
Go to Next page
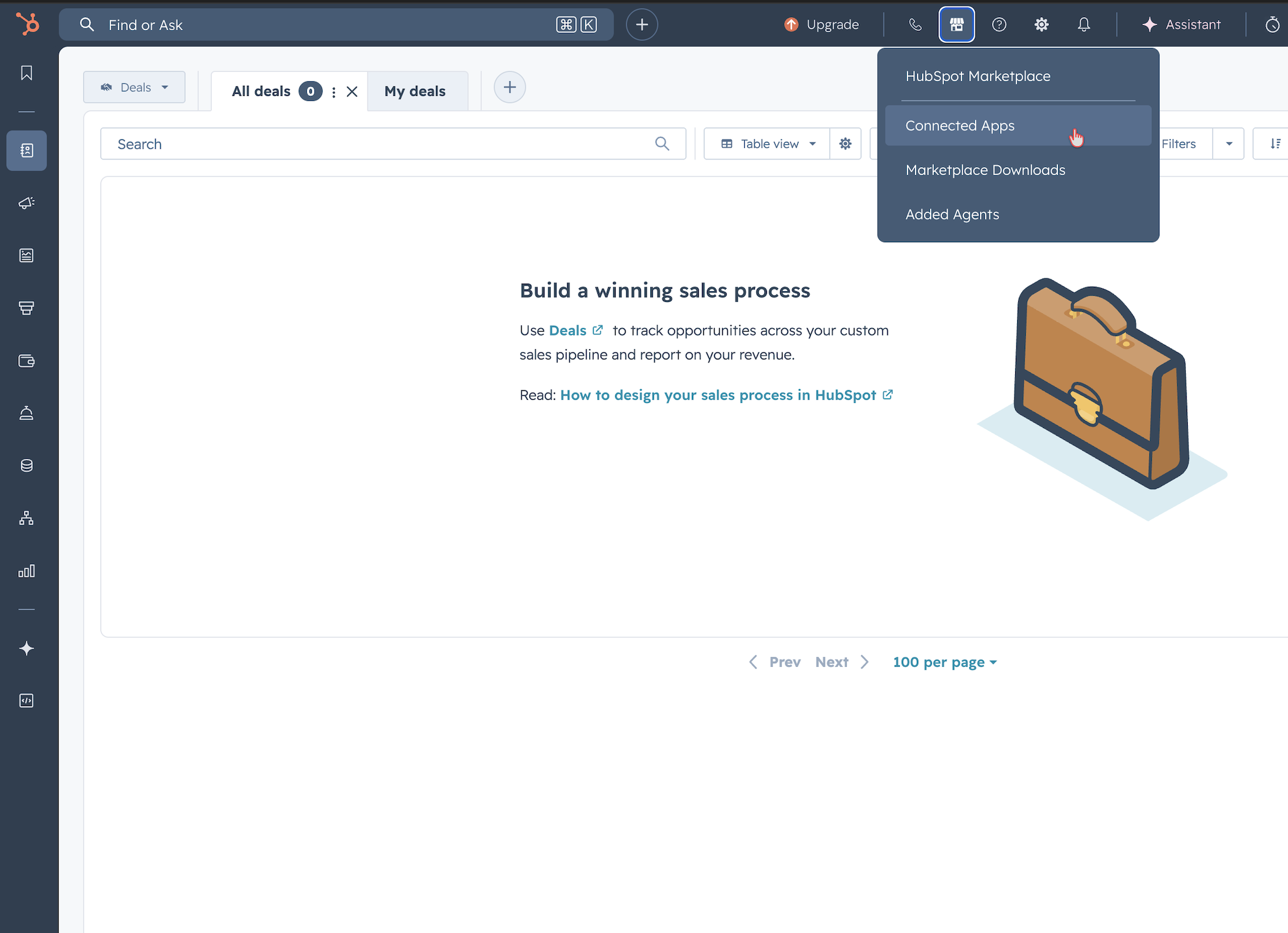click(x=842, y=662)
